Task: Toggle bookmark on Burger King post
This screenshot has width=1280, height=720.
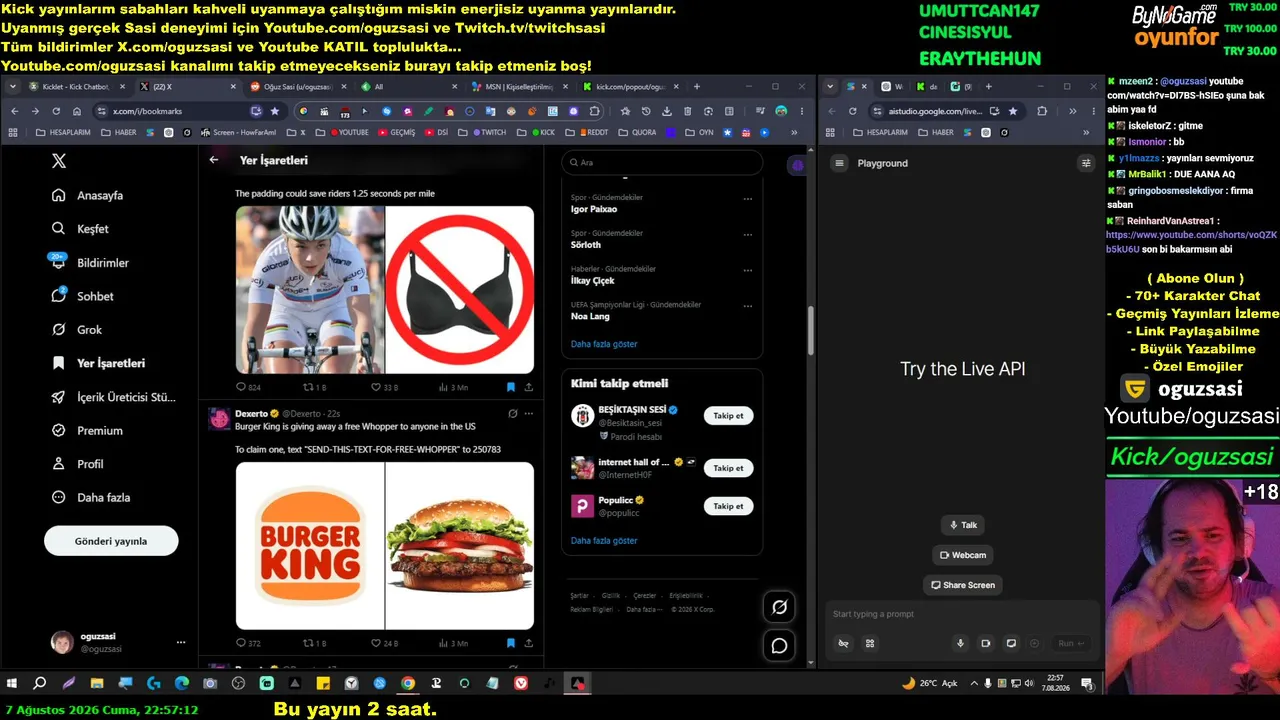Action: [510, 643]
